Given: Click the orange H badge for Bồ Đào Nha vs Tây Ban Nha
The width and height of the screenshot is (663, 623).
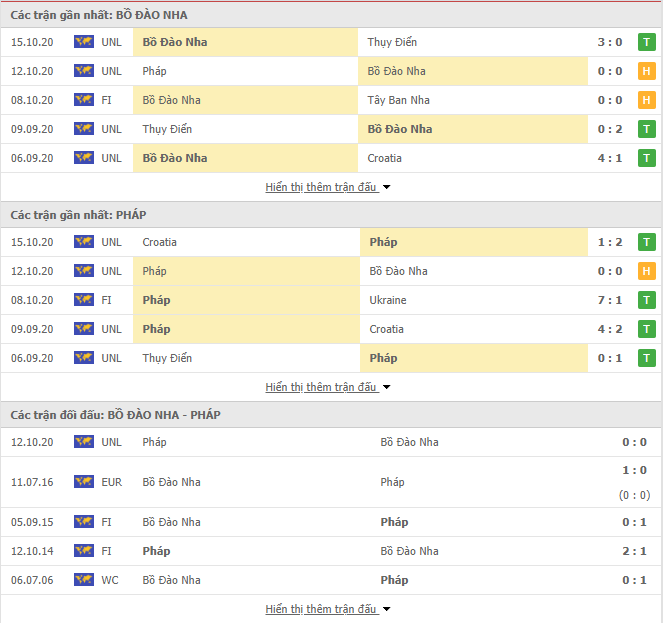Looking at the screenshot, I should pos(647,100).
